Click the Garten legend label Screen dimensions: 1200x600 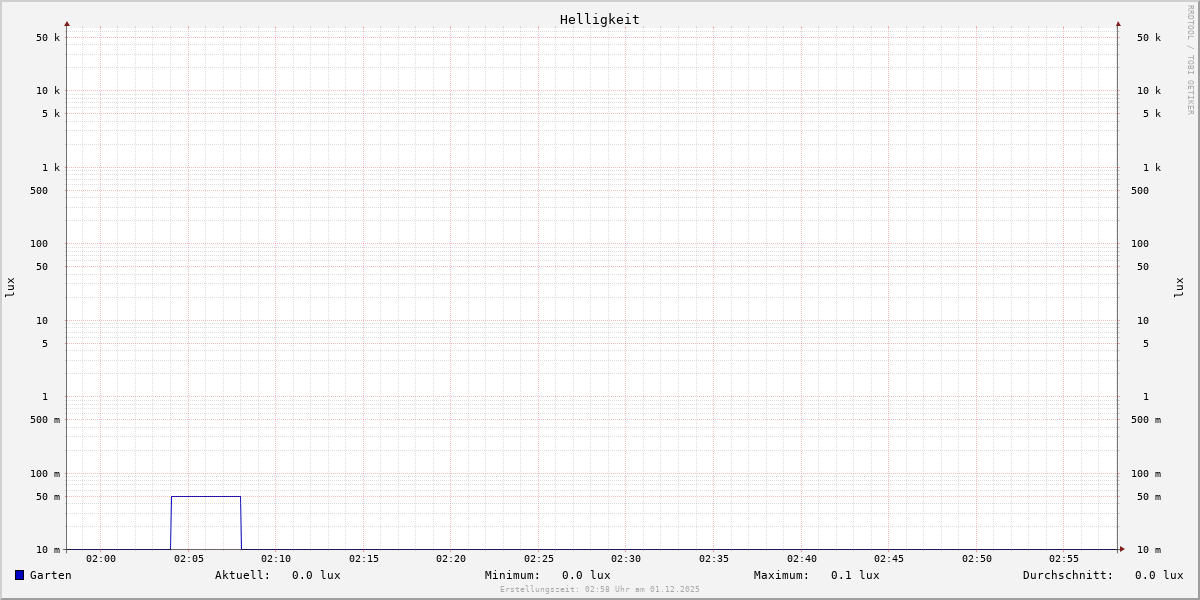[50, 575]
